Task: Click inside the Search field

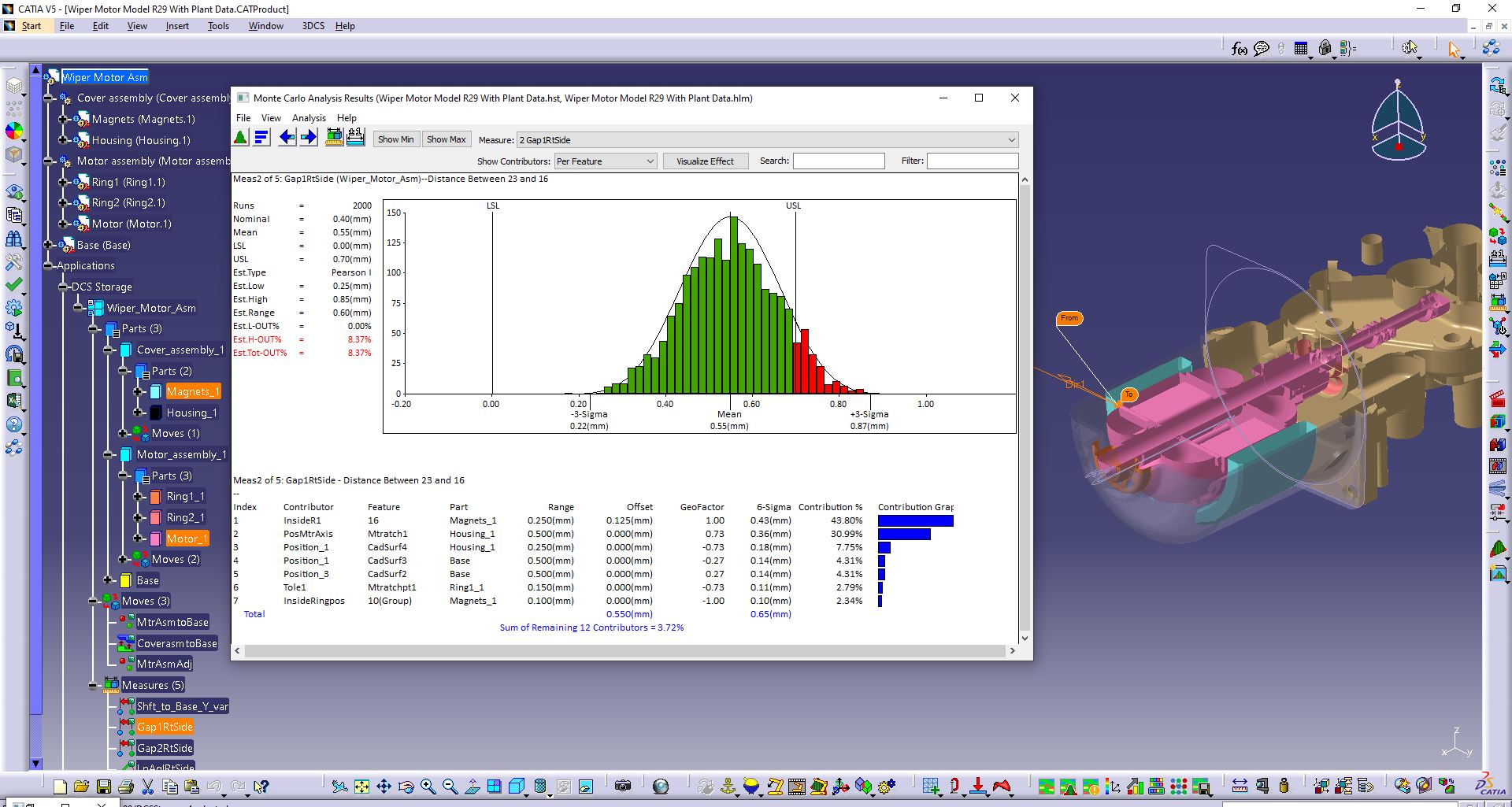Action: point(838,161)
